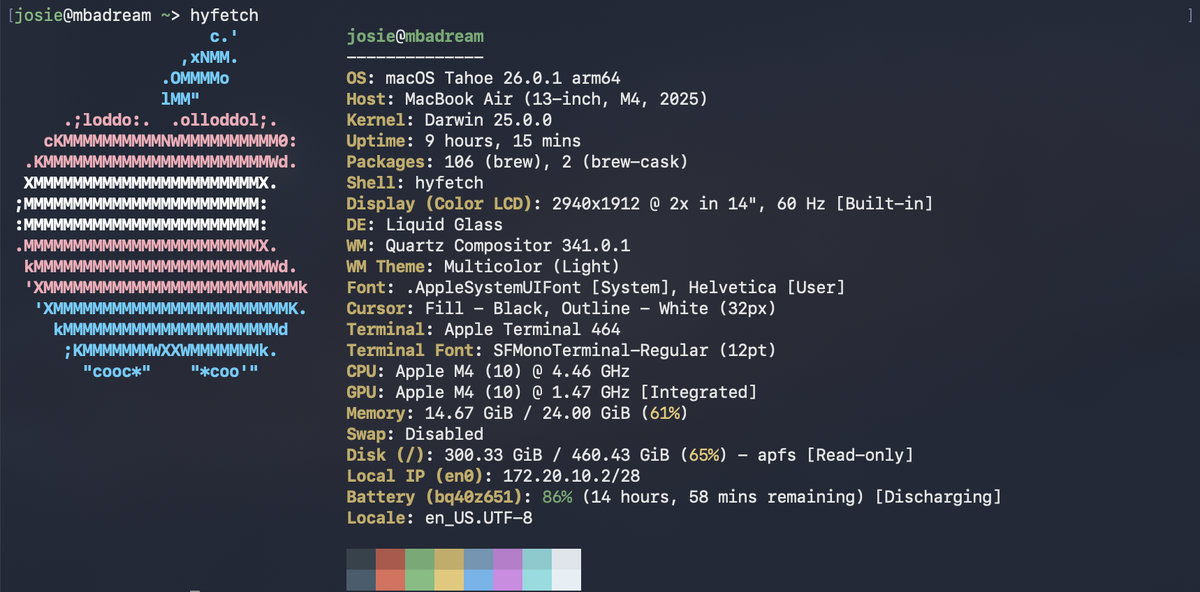Screen dimensions: 1200x592
Task: Click the dull steel-blue color block
Action: pos(478,559)
